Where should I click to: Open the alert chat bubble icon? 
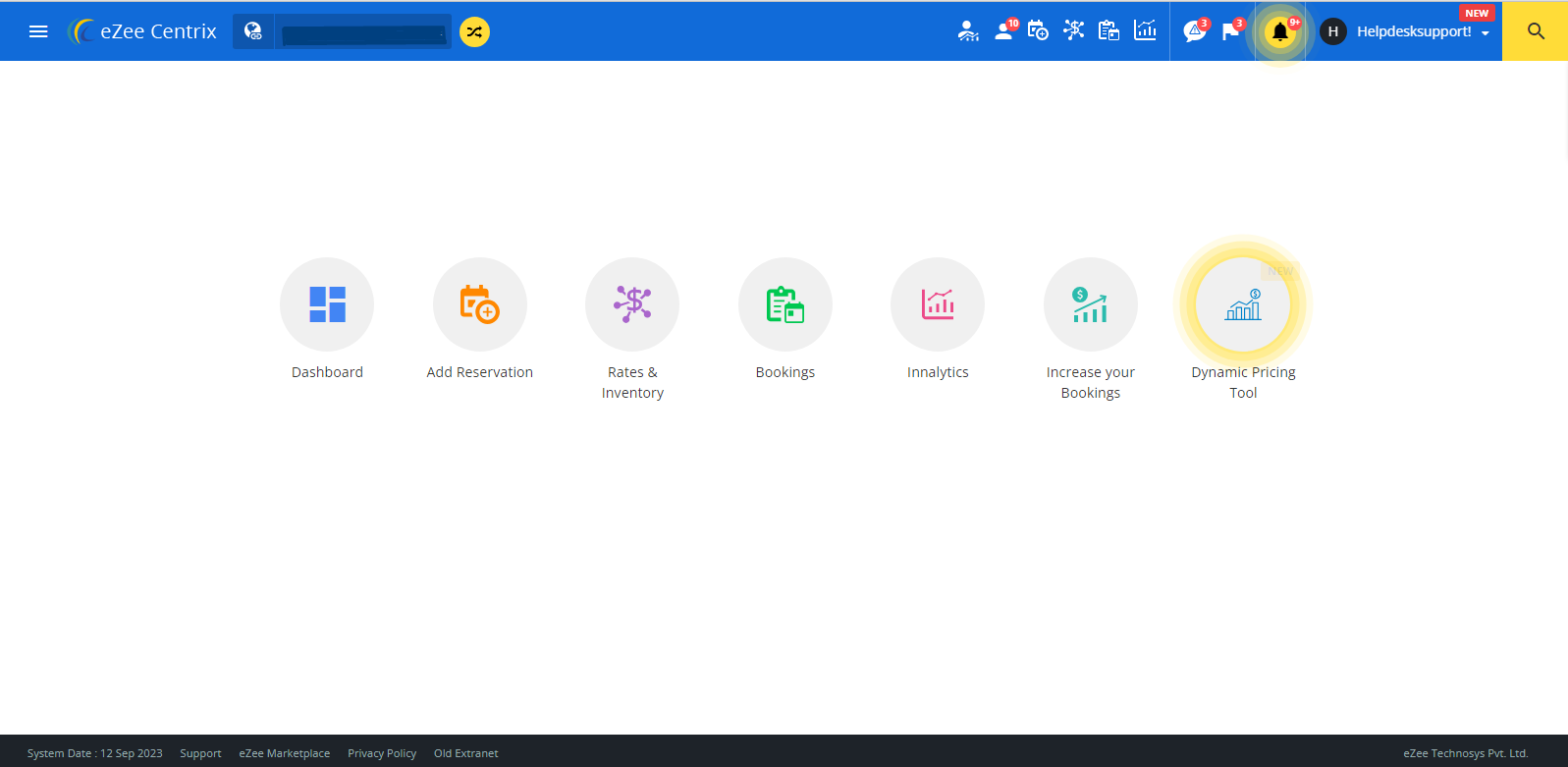pyautogui.click(x=1194, y=31)
